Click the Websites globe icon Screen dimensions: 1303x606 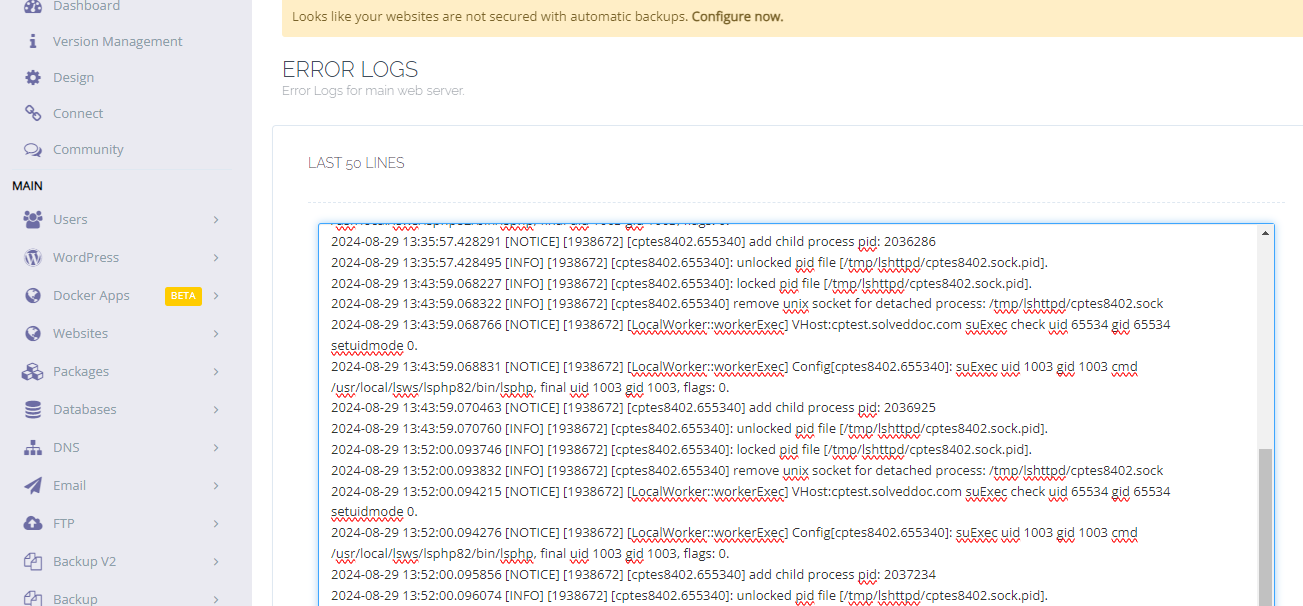point(31,333)
